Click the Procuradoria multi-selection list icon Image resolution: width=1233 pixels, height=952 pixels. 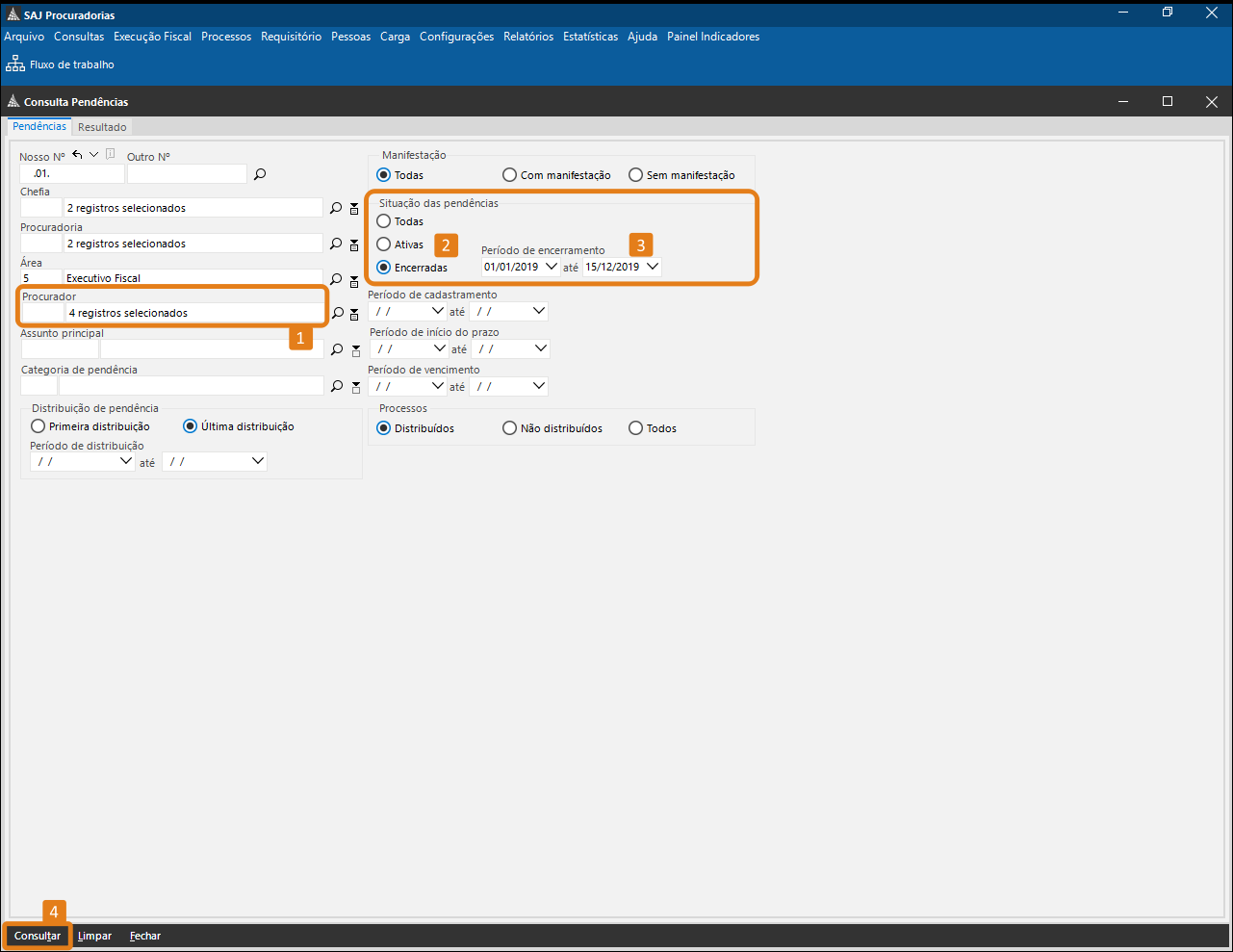coord(354,244)
